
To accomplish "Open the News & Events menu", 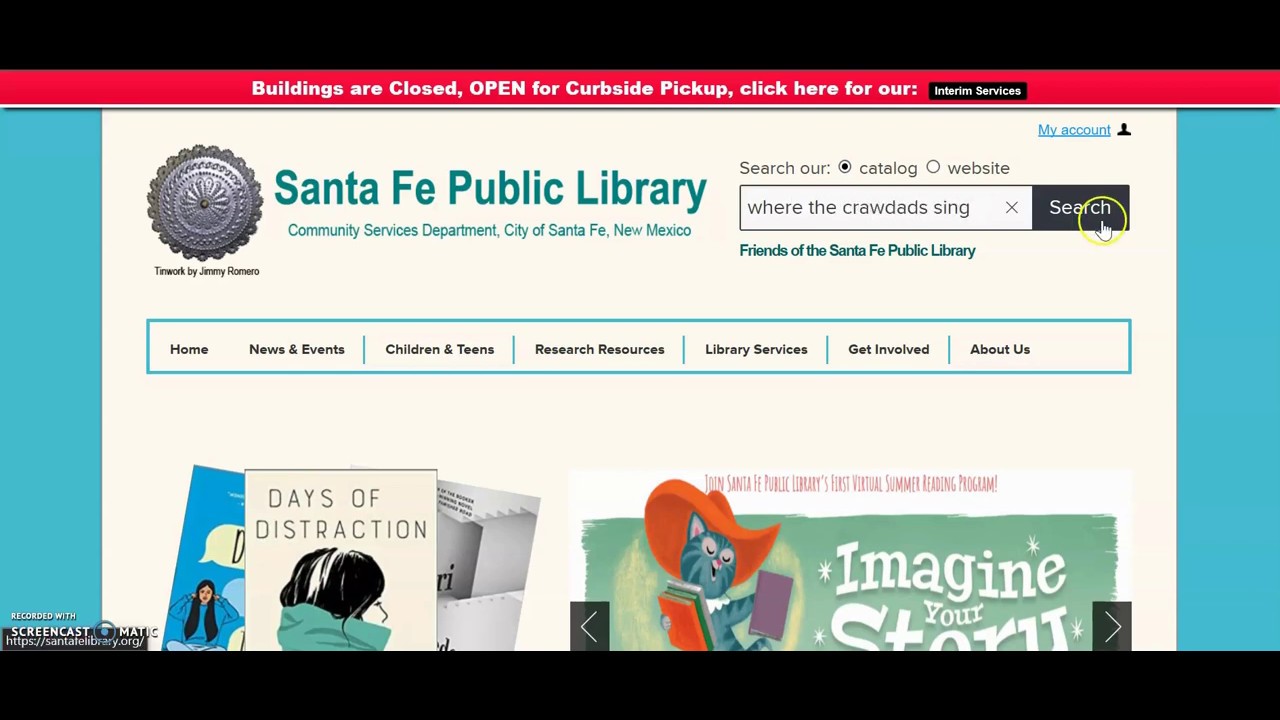I will (x=296, y=349).
